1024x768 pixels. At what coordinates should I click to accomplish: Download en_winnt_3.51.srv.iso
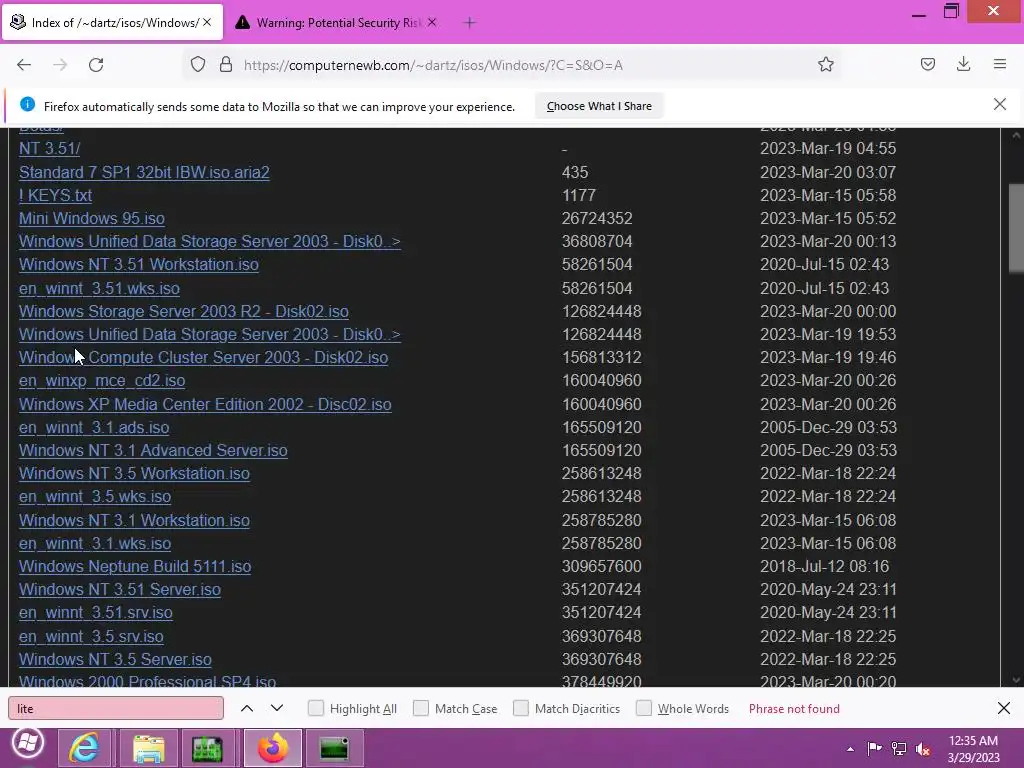click(95, 613)
